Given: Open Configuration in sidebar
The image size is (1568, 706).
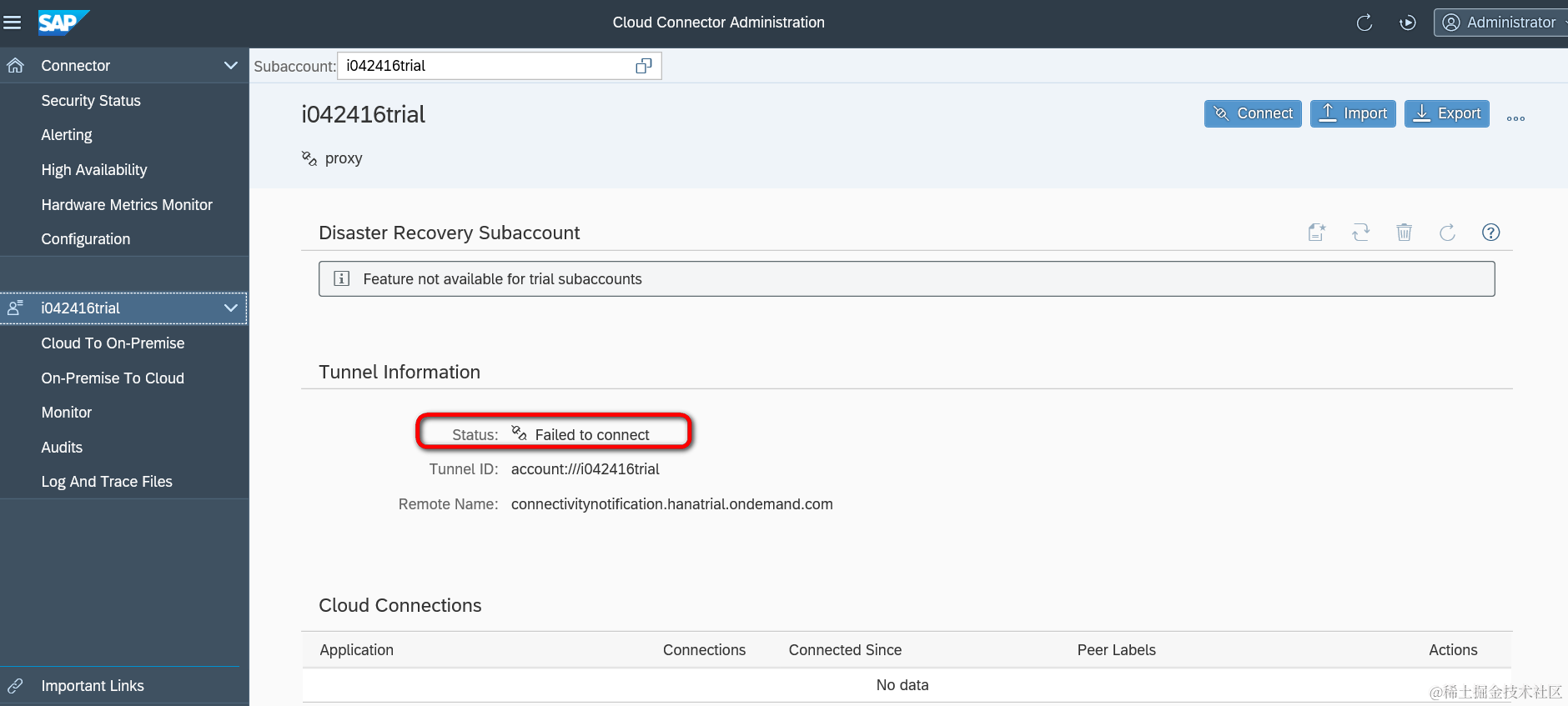Looking at the screenshot, I should point(86,239).
